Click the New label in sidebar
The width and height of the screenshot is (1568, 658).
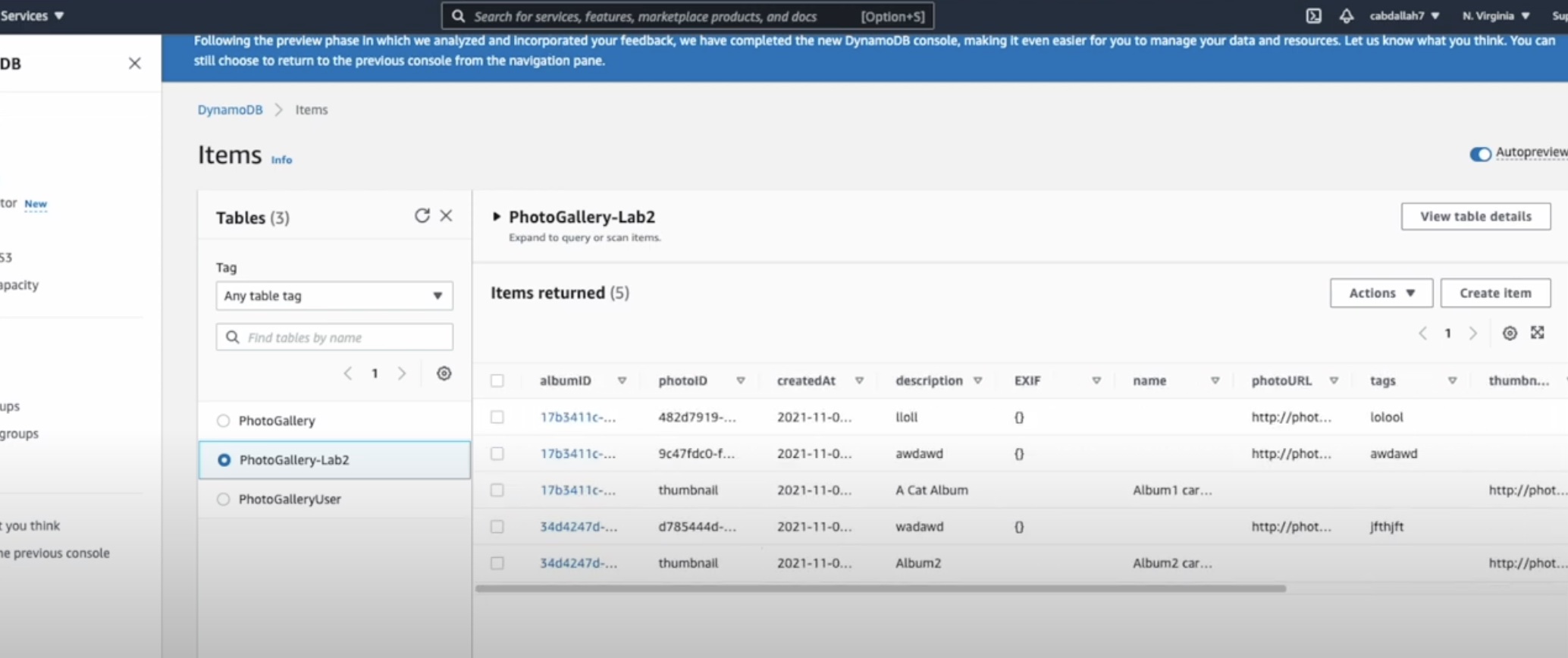click(36, 204)
